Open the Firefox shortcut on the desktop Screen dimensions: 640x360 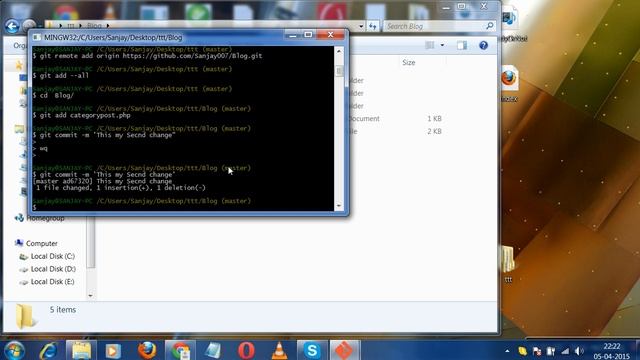coord(509,84)
